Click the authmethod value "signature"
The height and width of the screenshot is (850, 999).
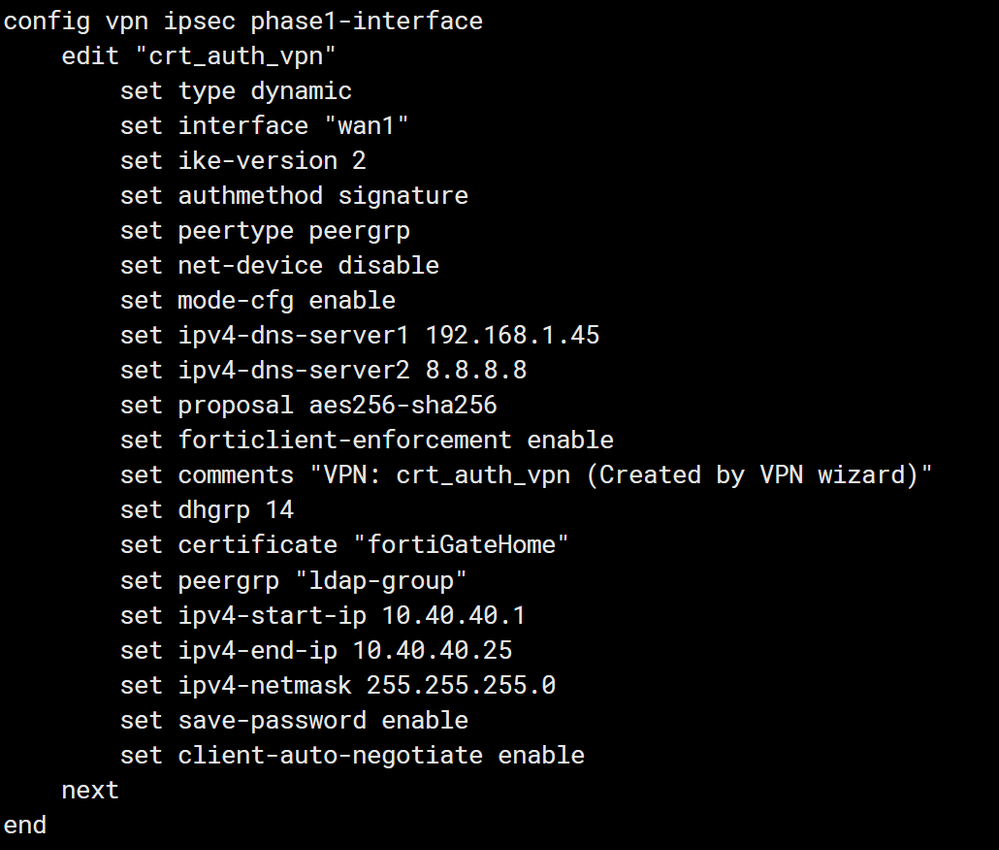[403, 196]
